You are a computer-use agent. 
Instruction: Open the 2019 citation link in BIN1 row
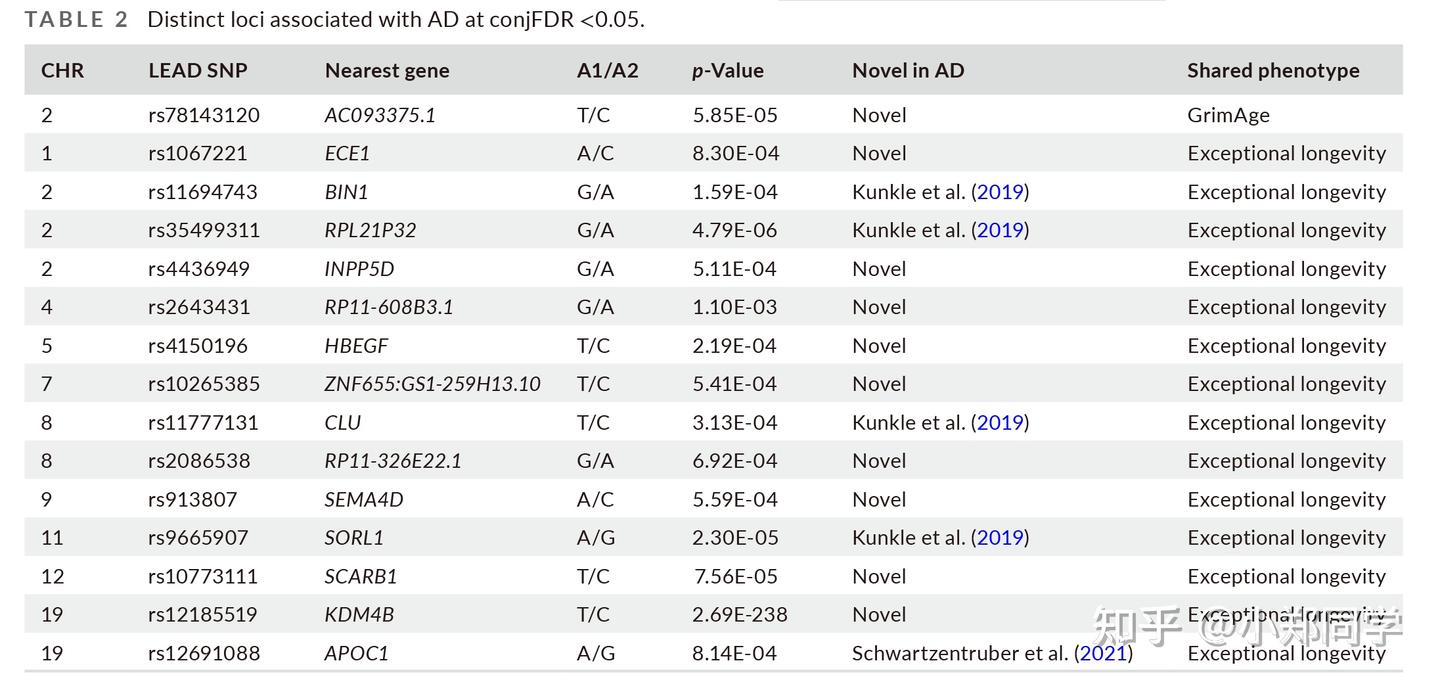[x=1000, y=192]
